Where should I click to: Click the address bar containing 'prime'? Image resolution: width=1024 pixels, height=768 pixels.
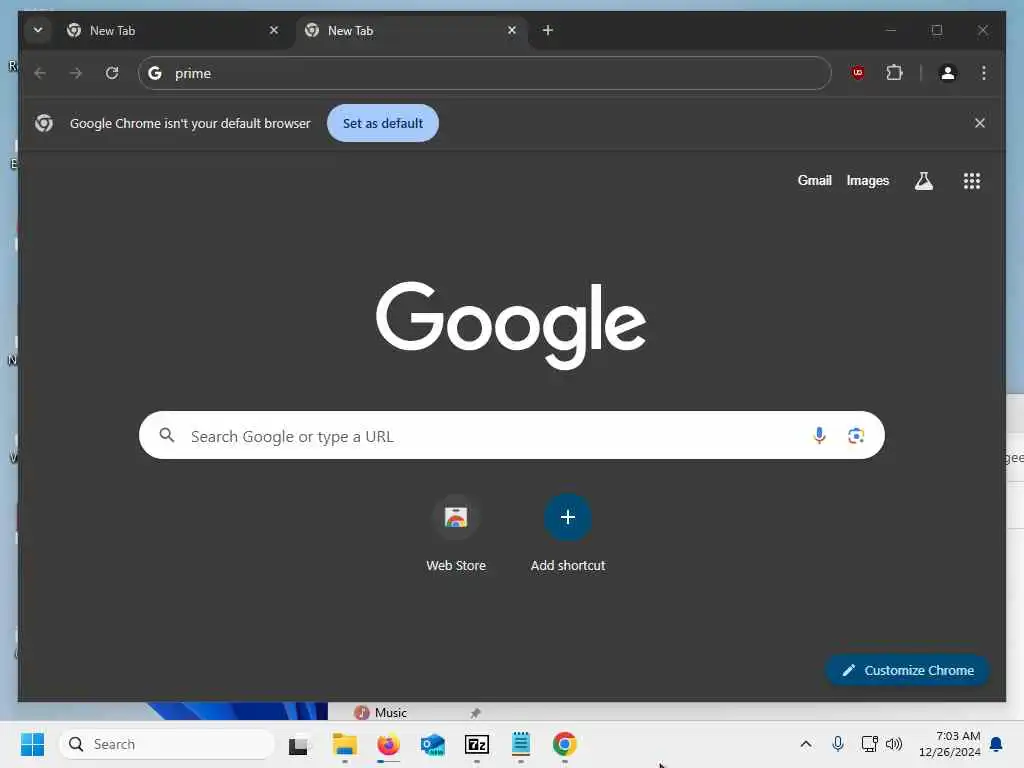coord(485,73)
